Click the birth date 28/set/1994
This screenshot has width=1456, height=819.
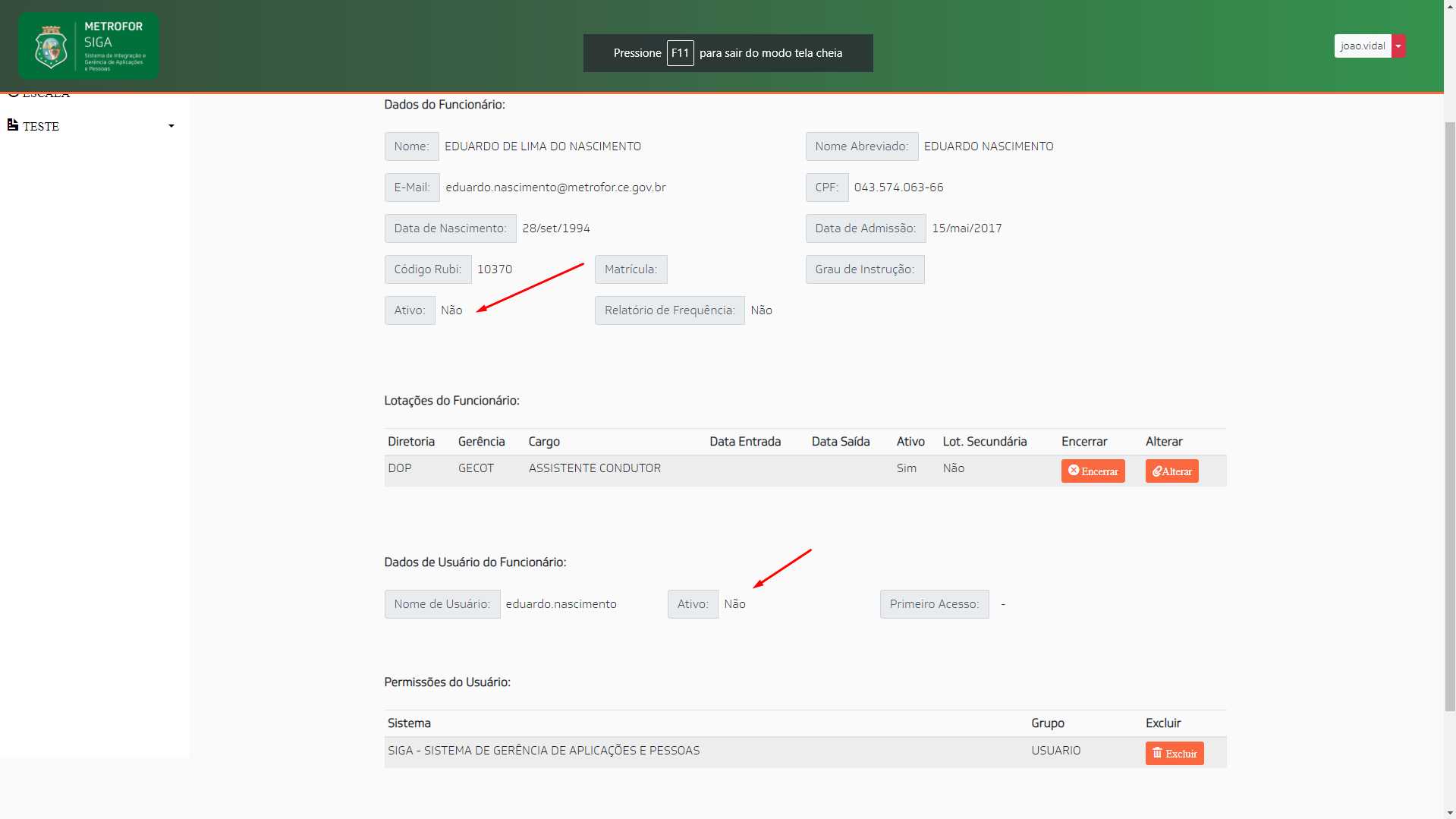coord(556,228)
